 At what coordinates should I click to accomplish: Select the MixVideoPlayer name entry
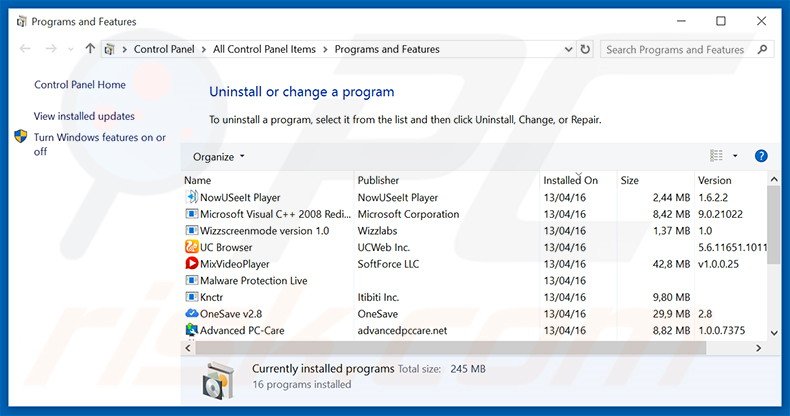coord(234,264)
